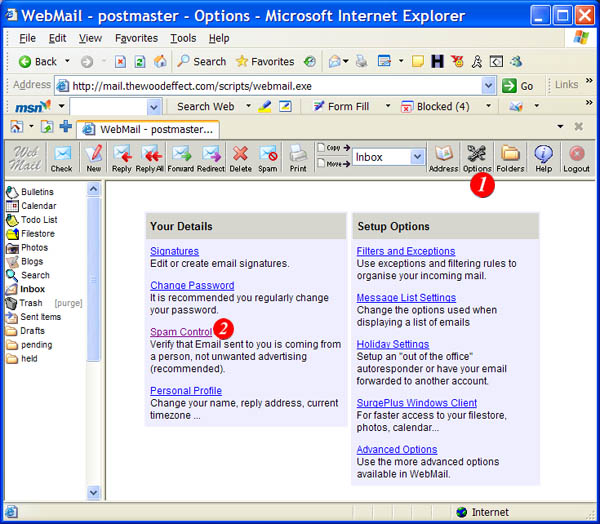Tick the Move checkbox
600x524 pixels.
tap(320, 163)
